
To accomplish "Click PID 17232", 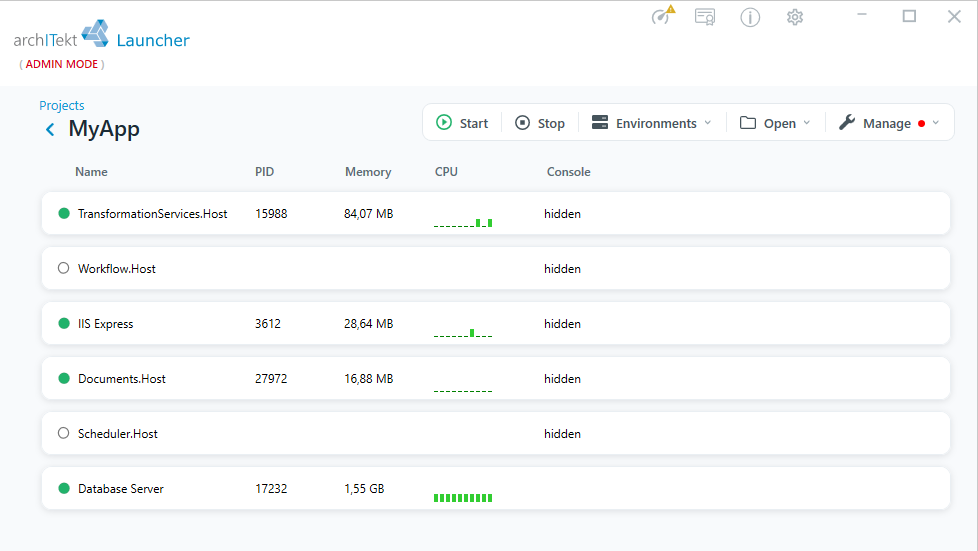I will click(x=271, y=488).
